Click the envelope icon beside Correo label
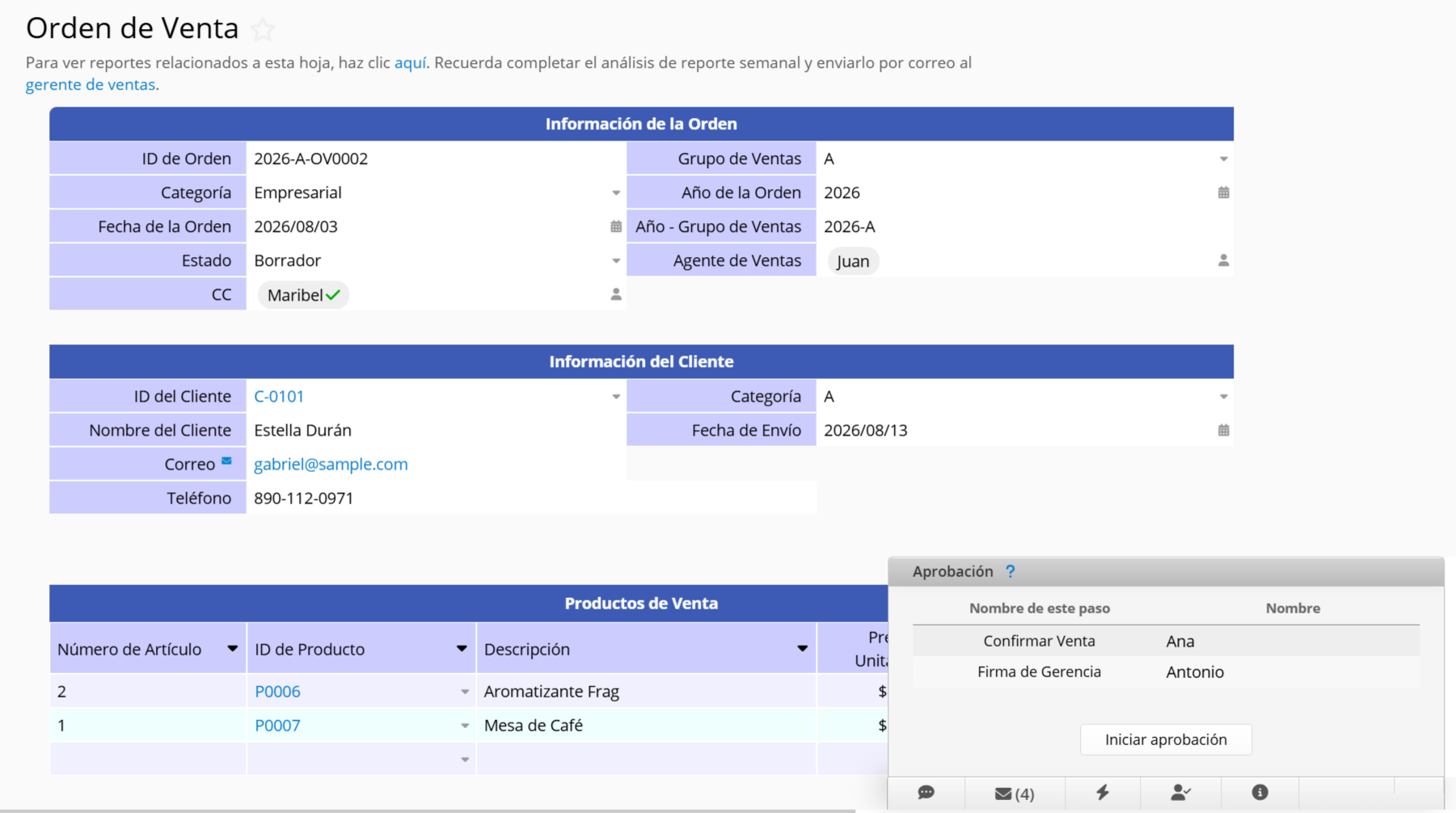This screenshot has height=813, width=1456. [226, 461]
